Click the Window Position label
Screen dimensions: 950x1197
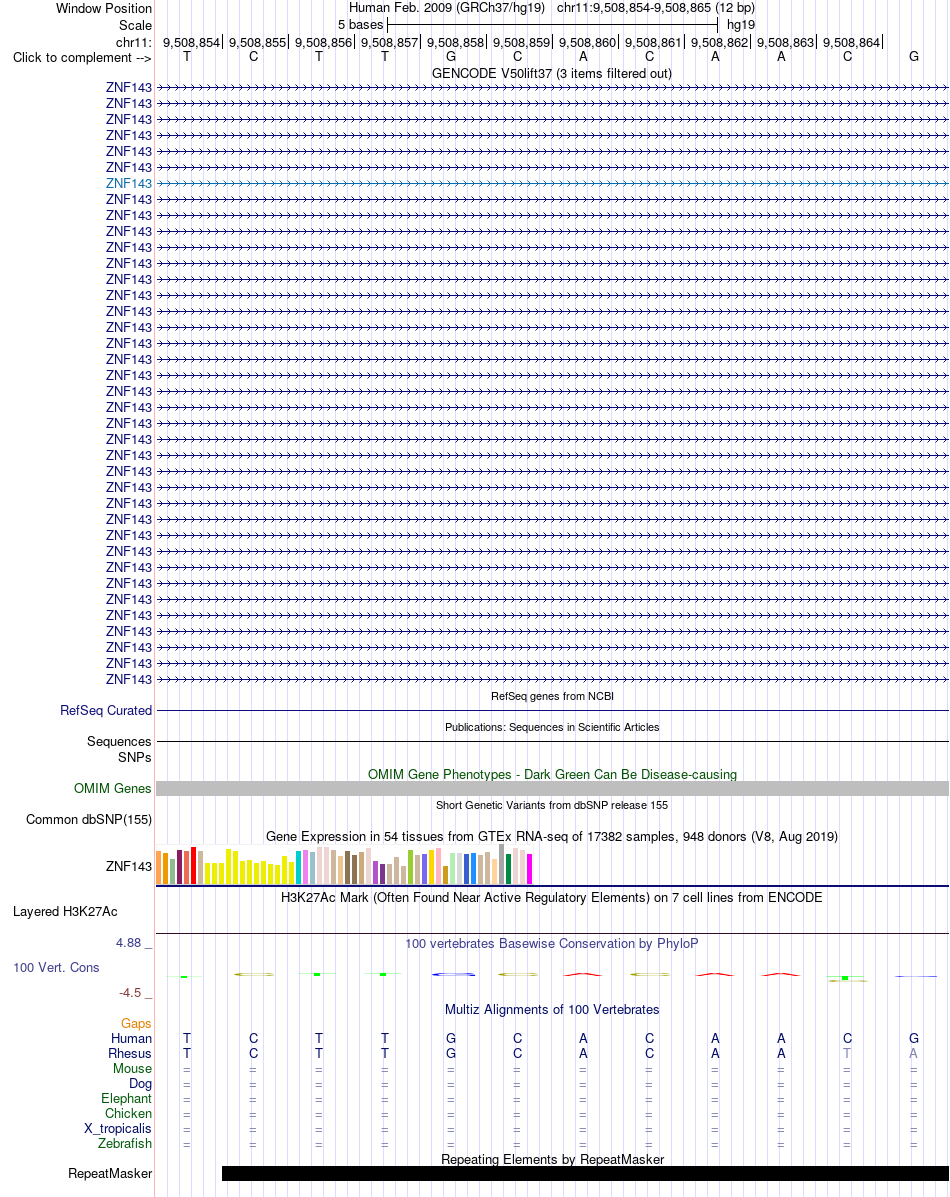(x=104, y=8)
